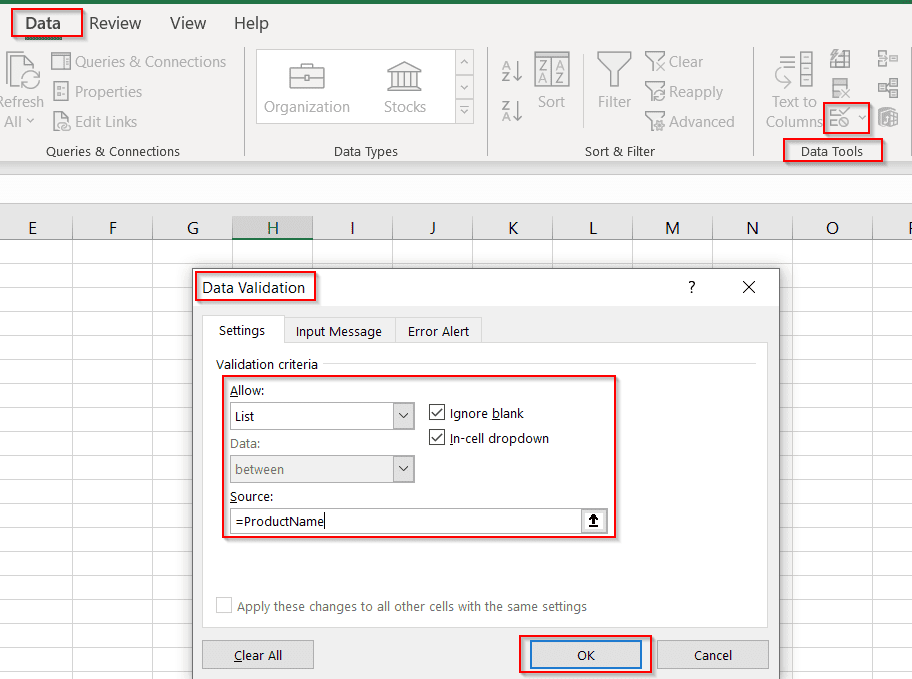Click the Refresh All icon
The image size is (912, 679).
(x=22, y=72)
